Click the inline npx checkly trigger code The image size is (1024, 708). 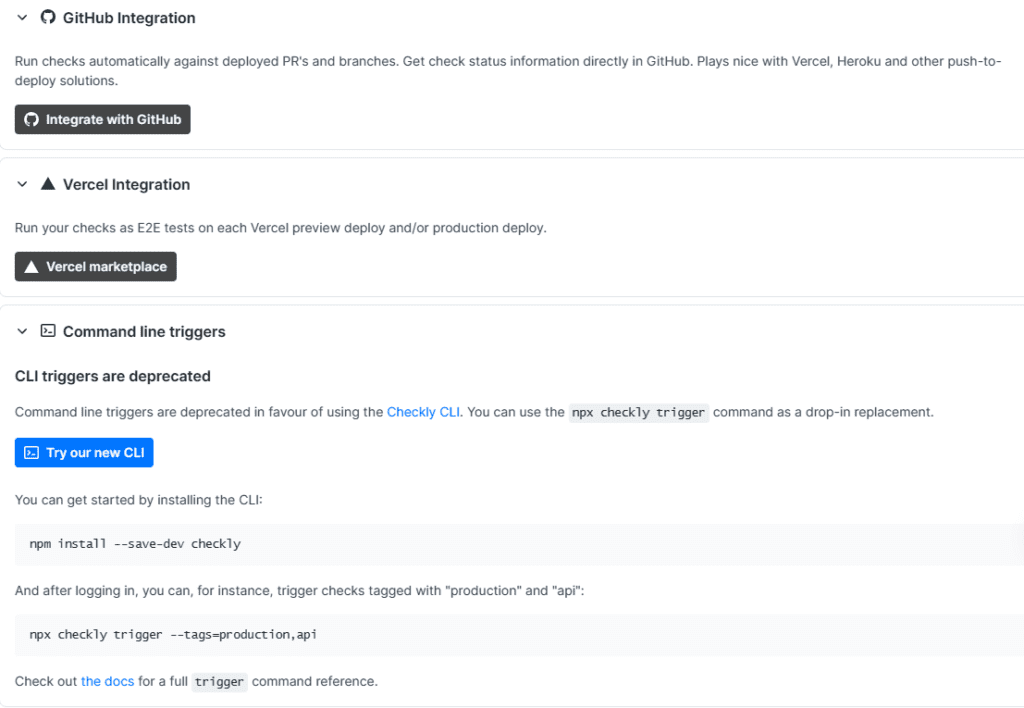(x=638, y=413)
